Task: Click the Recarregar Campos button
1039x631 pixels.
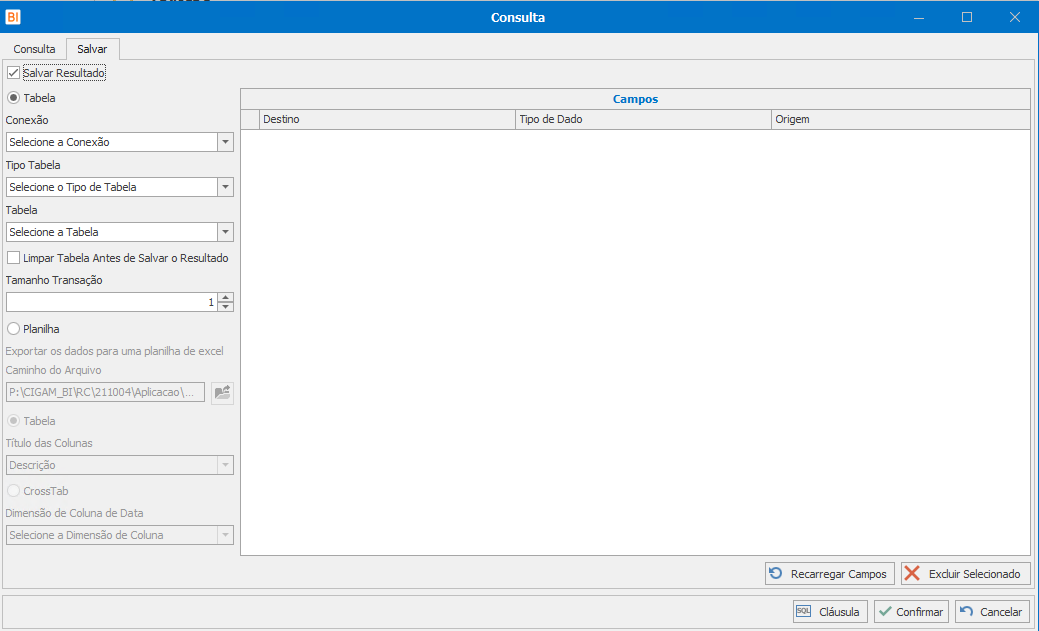Action: tap(830, 574)
